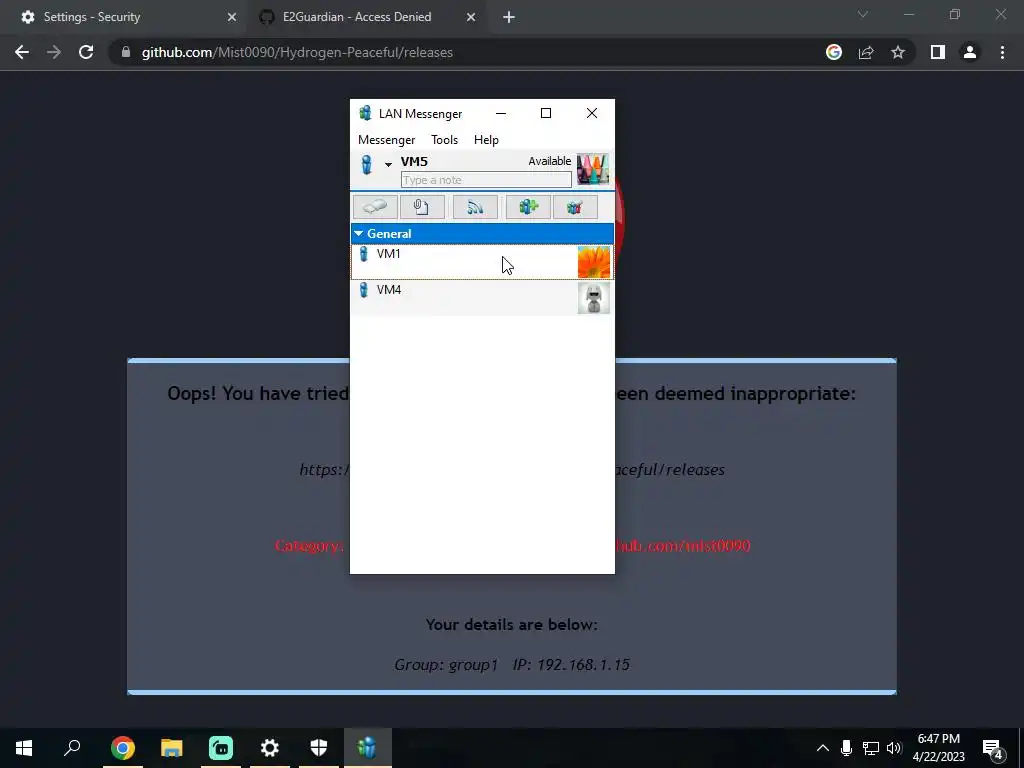The image size is (1024, 768).
Task: Click the Send file paperclip button
Action: pos(422,207)
